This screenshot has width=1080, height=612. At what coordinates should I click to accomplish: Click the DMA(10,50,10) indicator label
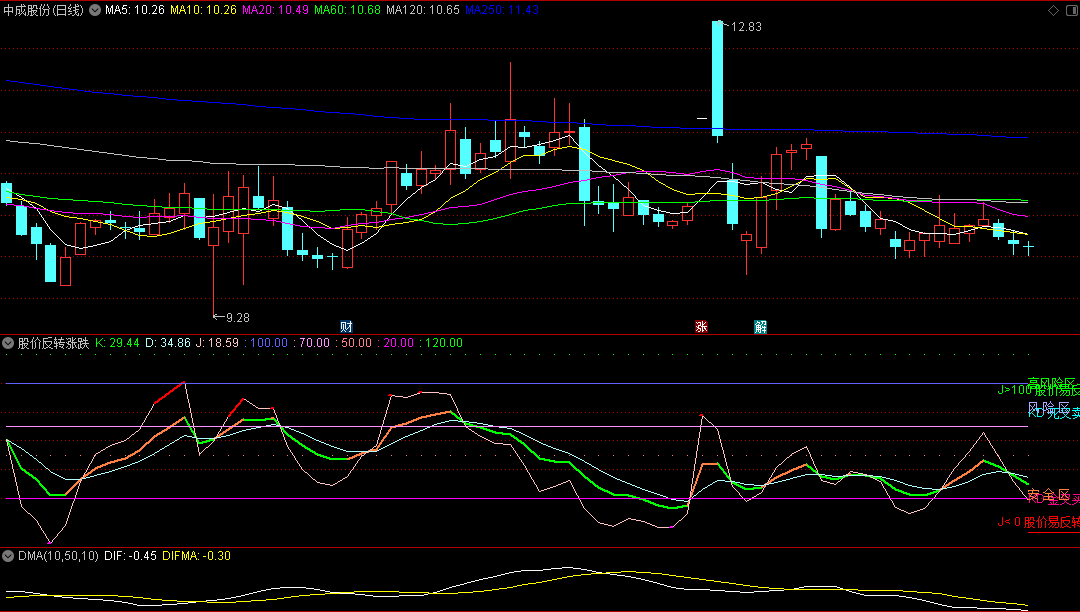pos(58,556)
